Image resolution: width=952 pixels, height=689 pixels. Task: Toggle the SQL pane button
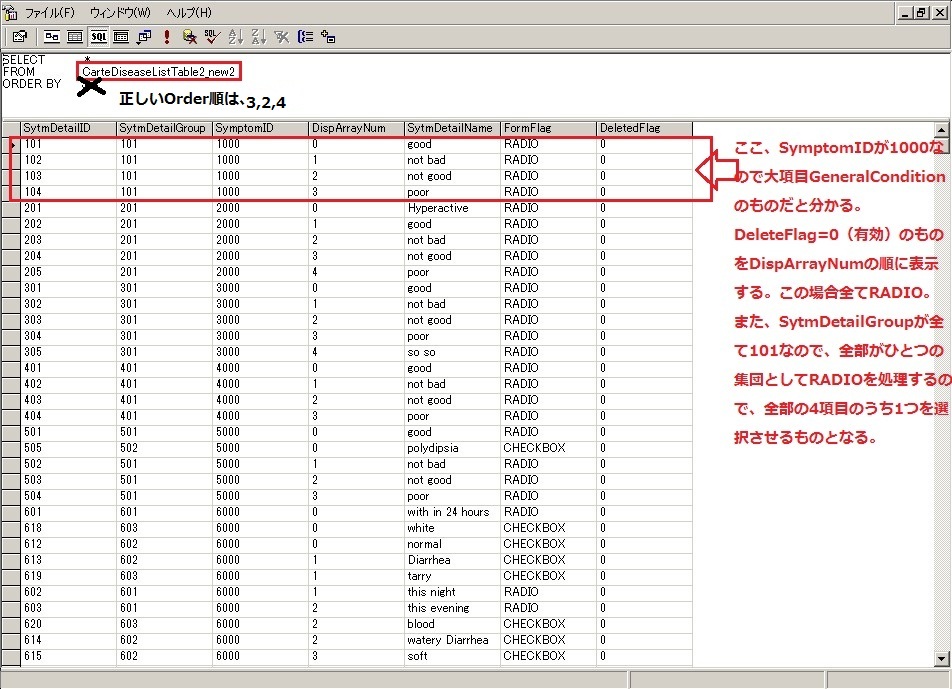point(98,37)
